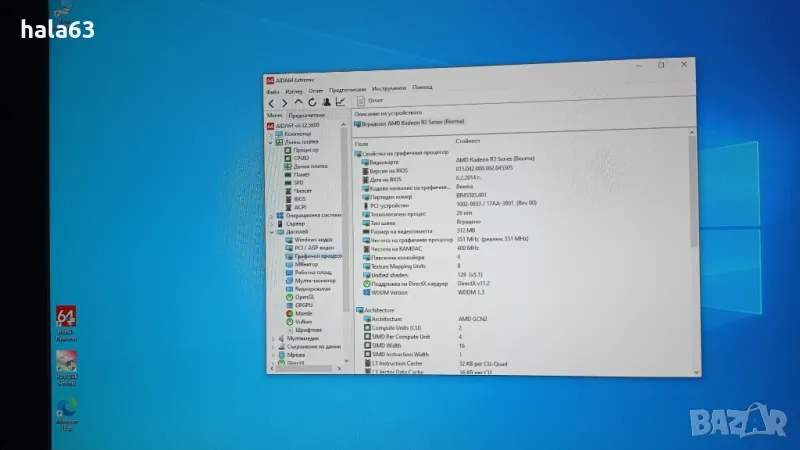Open the Файл menu
This screenshot has height=450, width=800.
click(272, 90)
